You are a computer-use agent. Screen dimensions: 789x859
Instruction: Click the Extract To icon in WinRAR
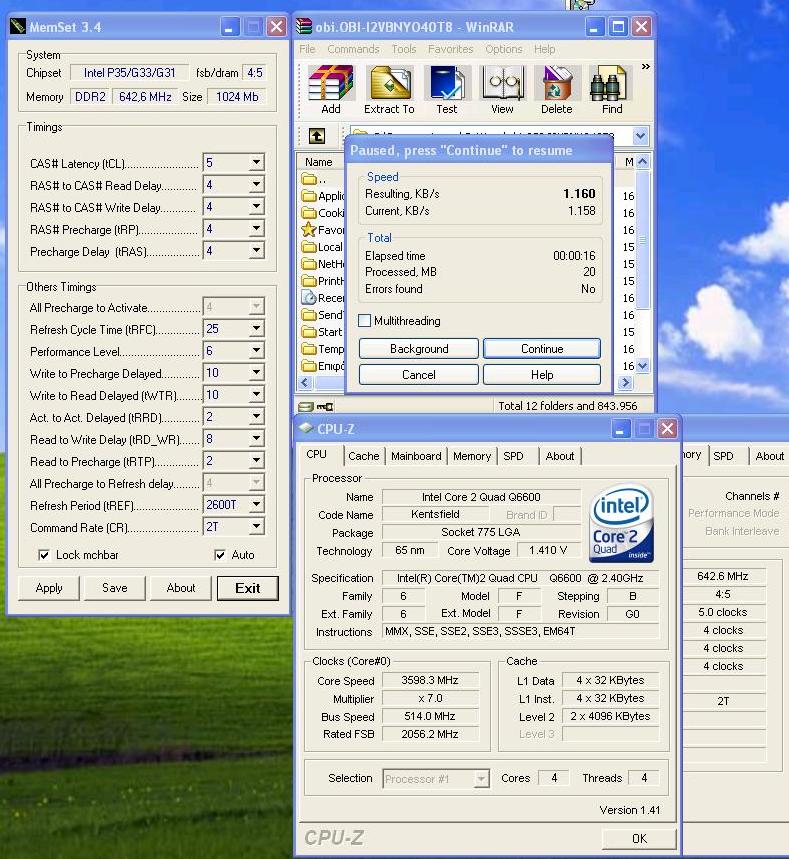click(x=390, y=83)
